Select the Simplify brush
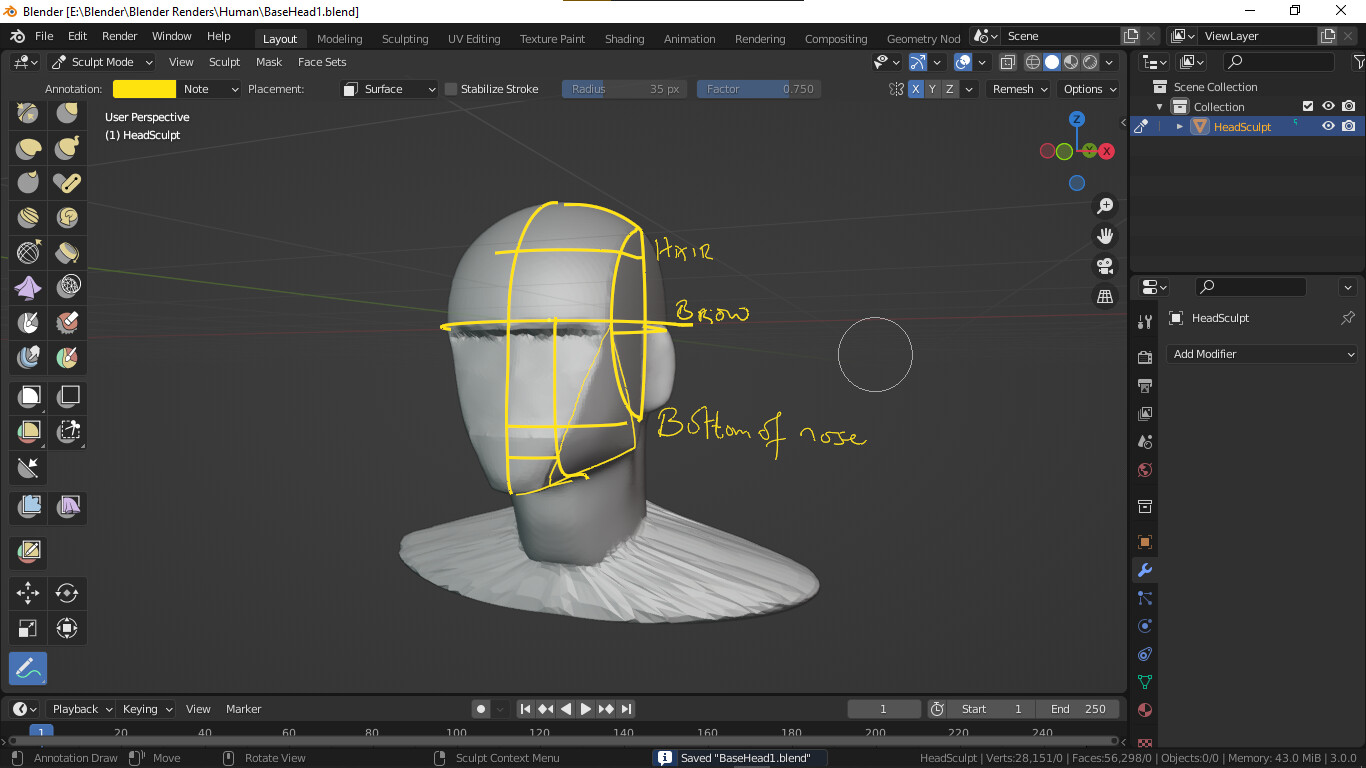The image size is (1366, 768). [67, 287]
